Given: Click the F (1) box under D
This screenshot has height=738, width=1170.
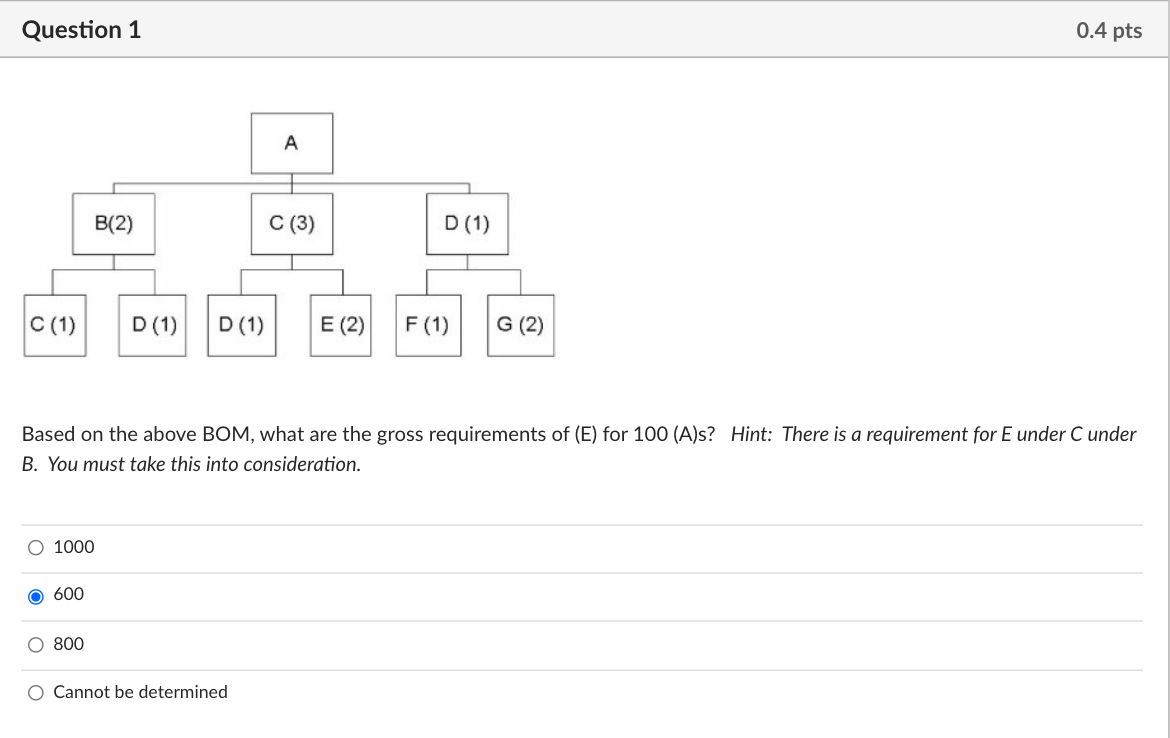Looking at the screenshot, I should pos(428,324).
